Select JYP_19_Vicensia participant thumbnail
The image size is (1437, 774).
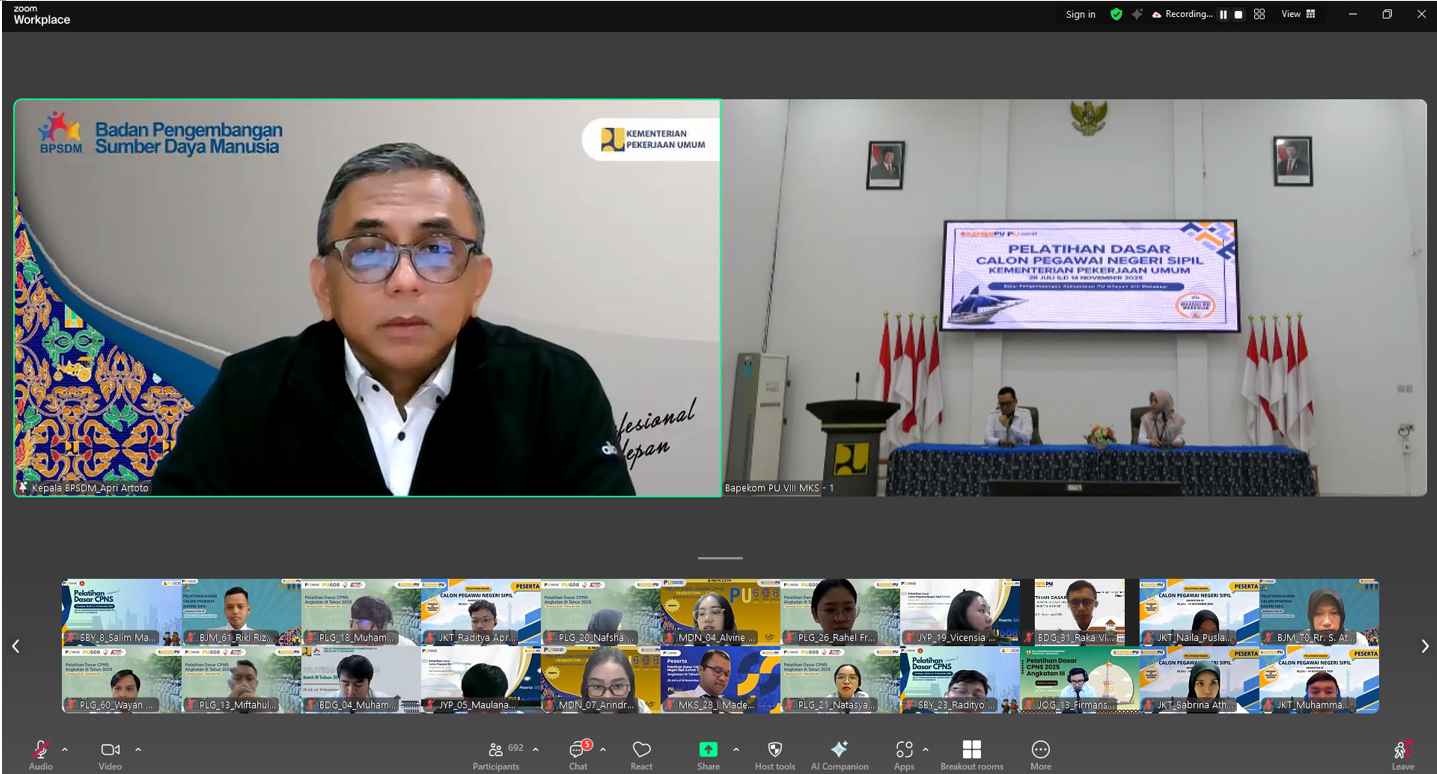tap(960, 612)
